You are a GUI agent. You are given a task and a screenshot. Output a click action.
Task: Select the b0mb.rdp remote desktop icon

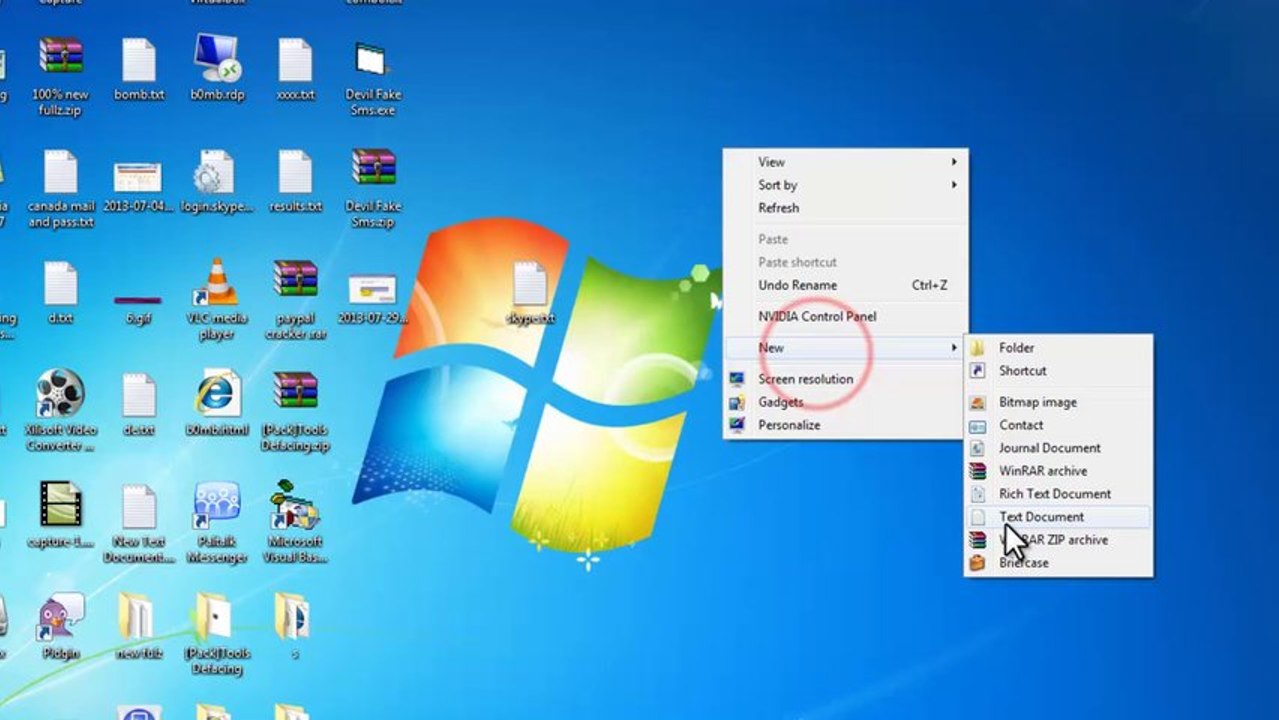coord(217,60)
